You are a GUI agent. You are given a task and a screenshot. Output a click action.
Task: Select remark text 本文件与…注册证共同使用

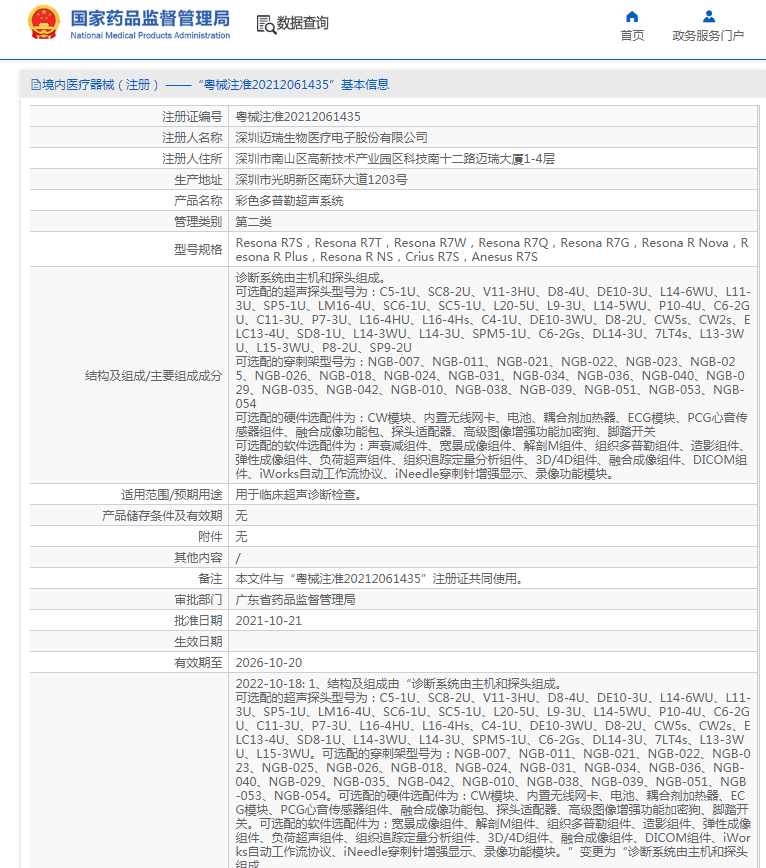[380, 579]
